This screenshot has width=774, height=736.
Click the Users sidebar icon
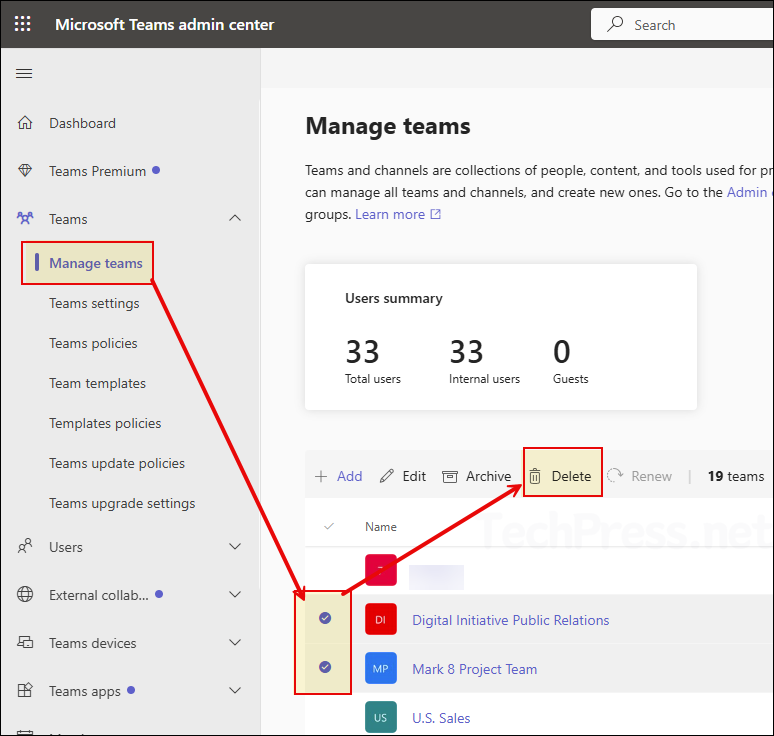point(25,546)
